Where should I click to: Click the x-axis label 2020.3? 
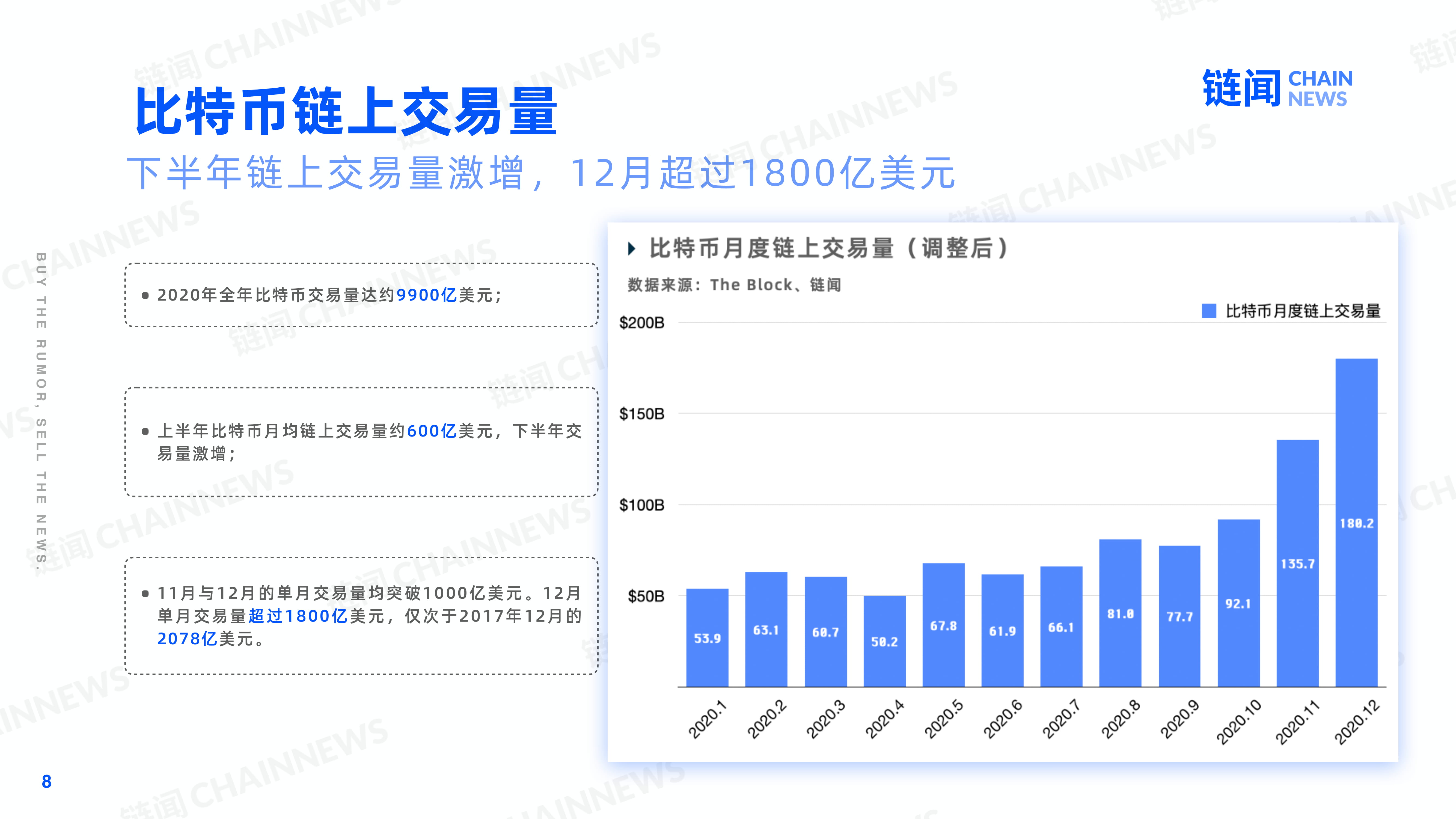825,719
